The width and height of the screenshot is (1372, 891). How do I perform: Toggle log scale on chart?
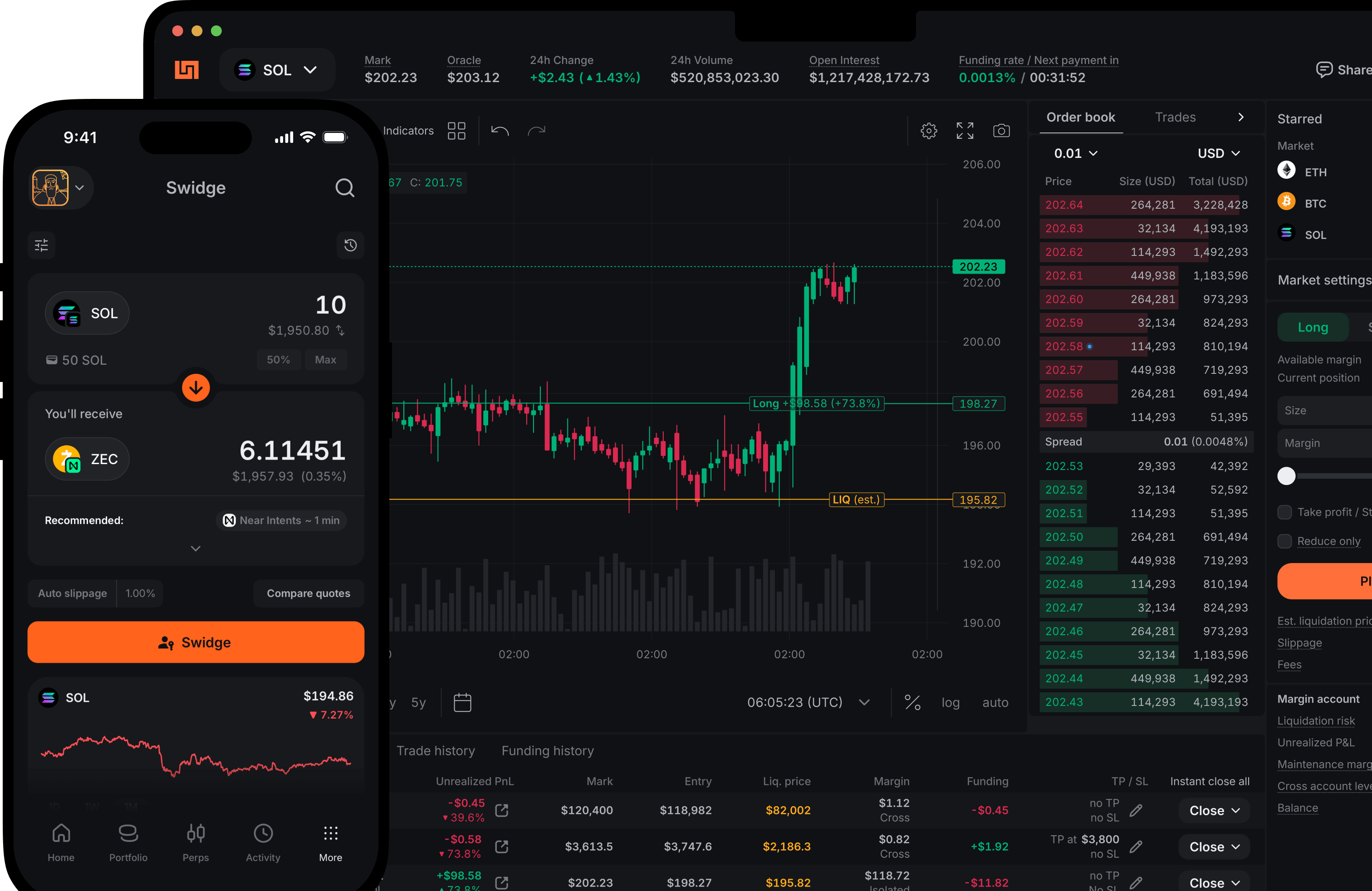click(950, 703)
